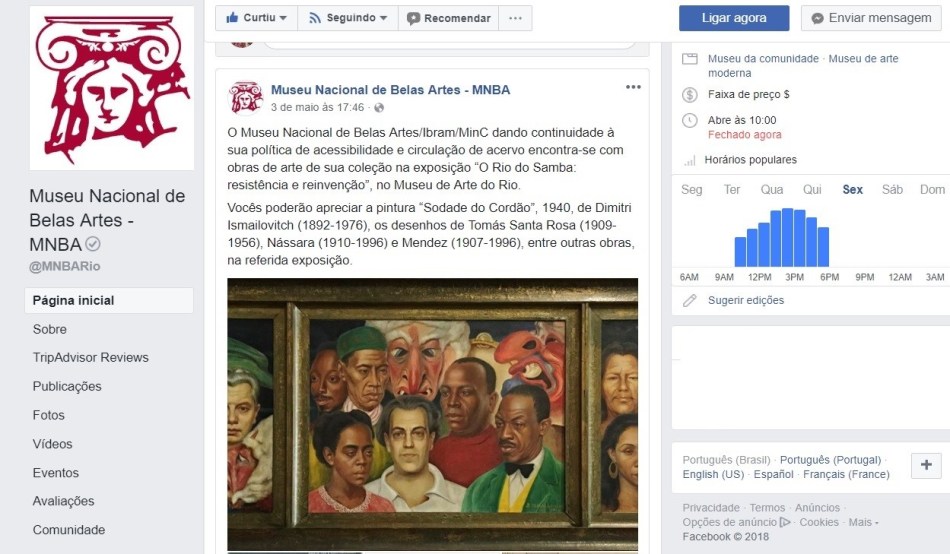Select Sex in popular hours days
This screenshot has width=950, height=554.
point(852,190)
